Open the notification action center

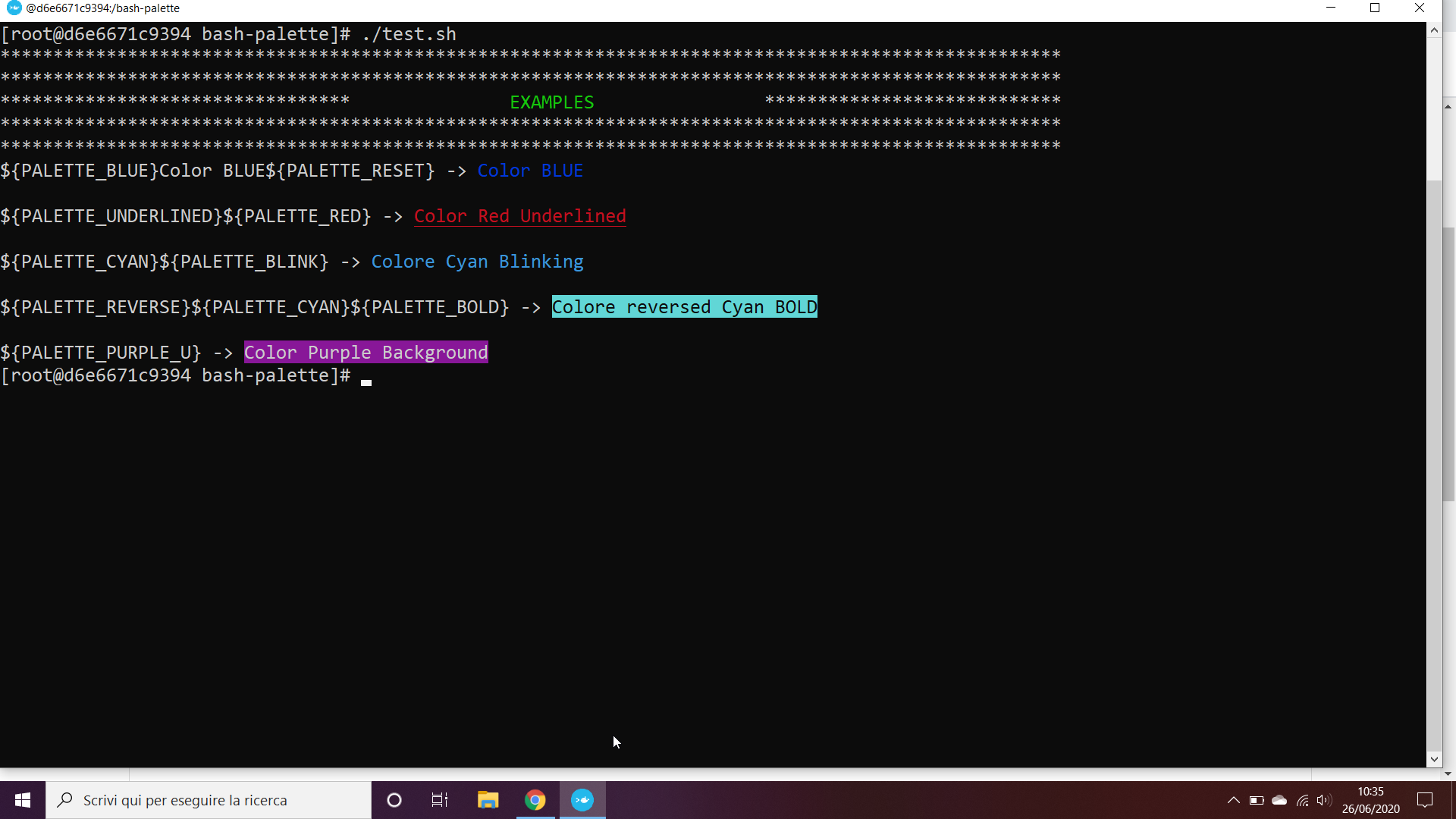1425,800
